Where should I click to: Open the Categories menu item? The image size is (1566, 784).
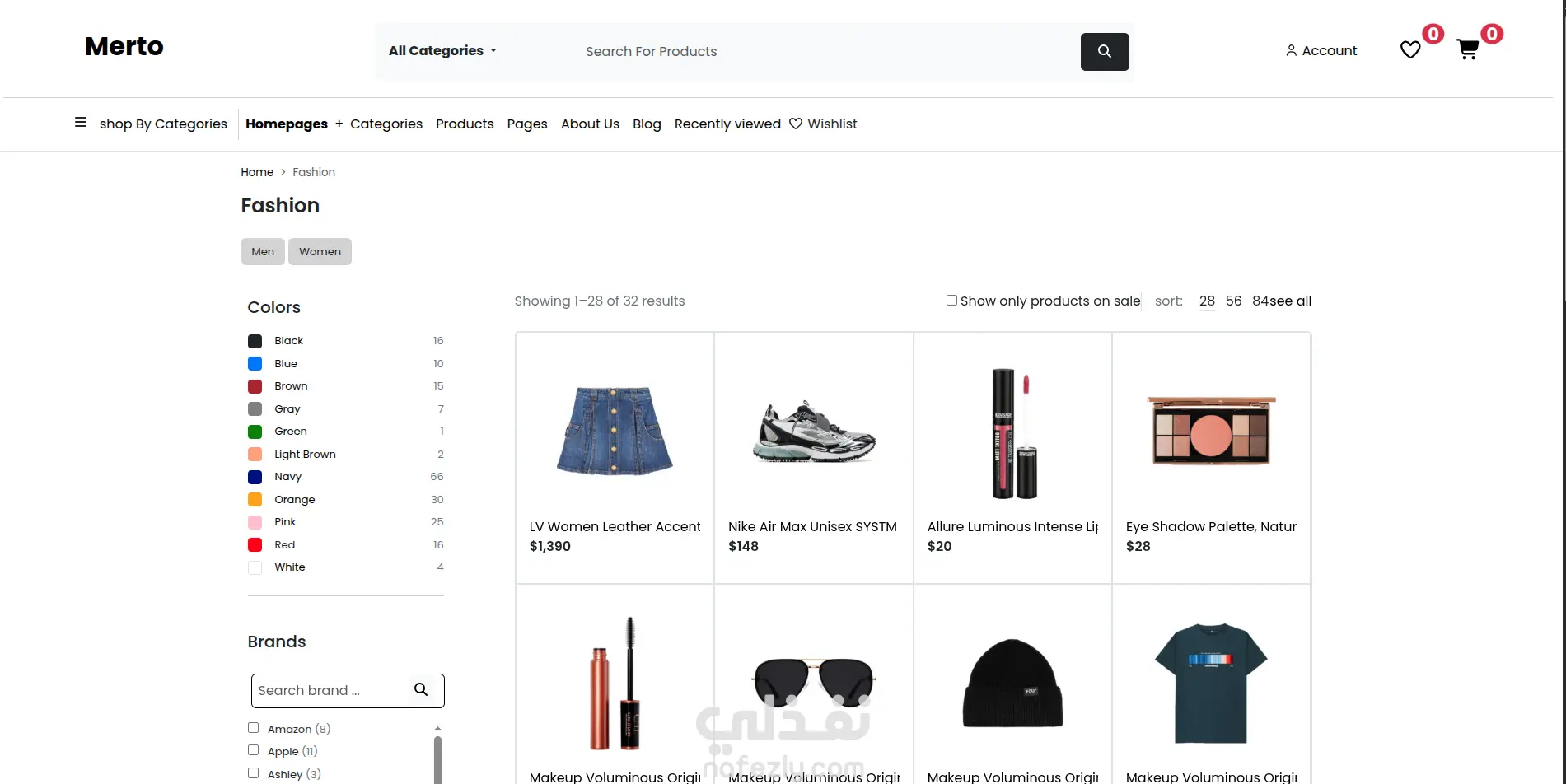(386, 124)
